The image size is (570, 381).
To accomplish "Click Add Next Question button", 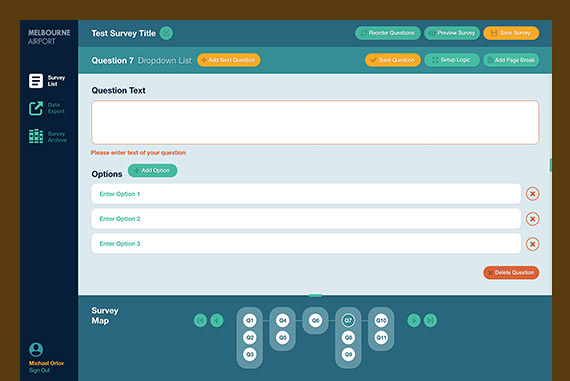I will click(x=229, y=60).
